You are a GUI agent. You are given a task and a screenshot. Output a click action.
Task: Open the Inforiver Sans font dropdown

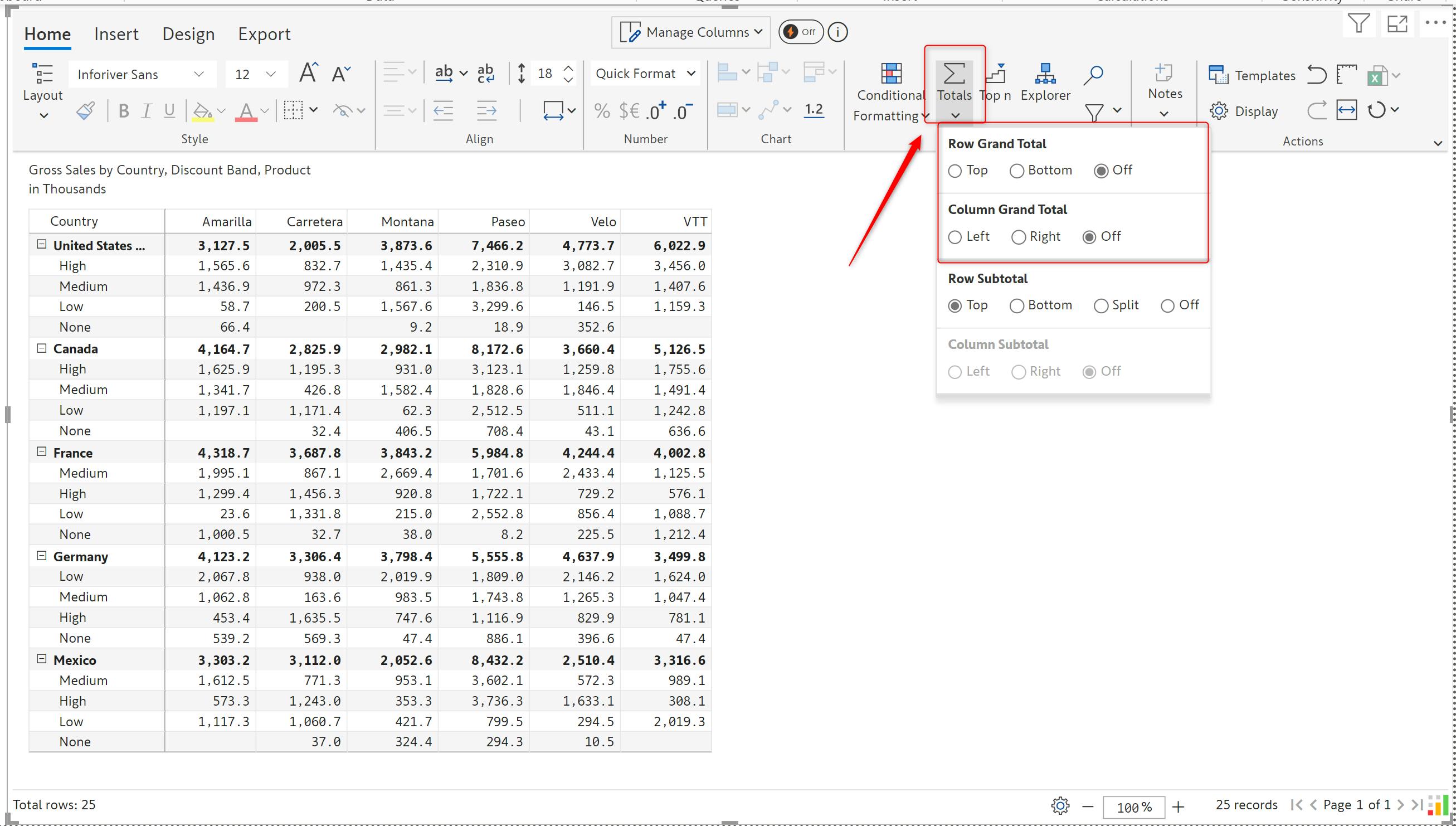(x=142, y=74)
